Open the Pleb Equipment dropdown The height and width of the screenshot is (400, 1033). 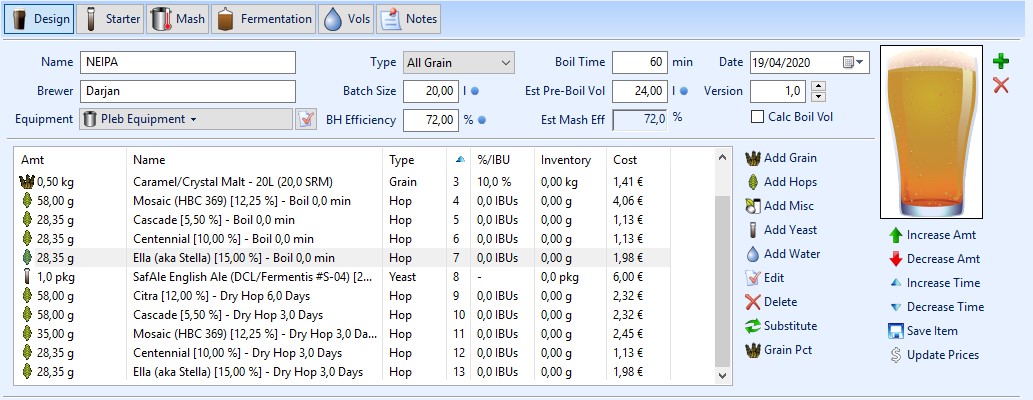(x=186, y=119)
